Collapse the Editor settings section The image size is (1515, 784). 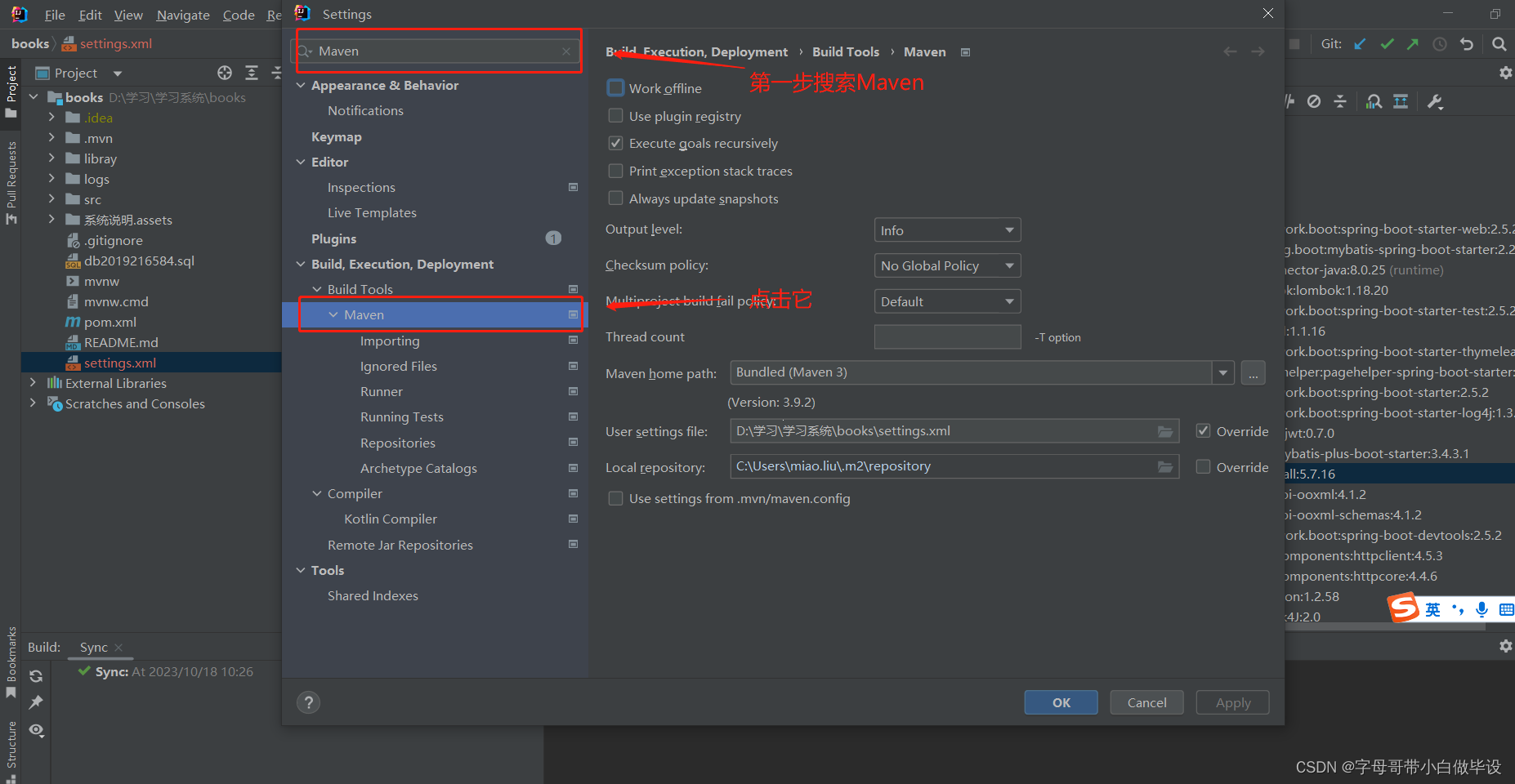[x=301, y=162]
